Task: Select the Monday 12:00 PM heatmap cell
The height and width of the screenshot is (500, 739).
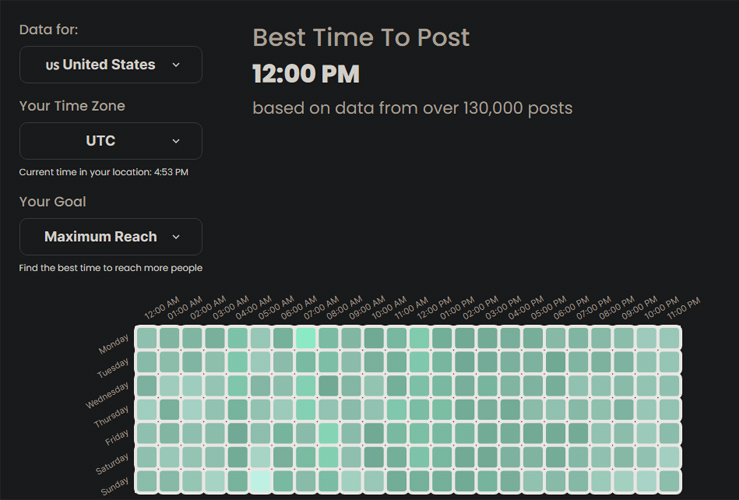Action: (x=419, y=338)
